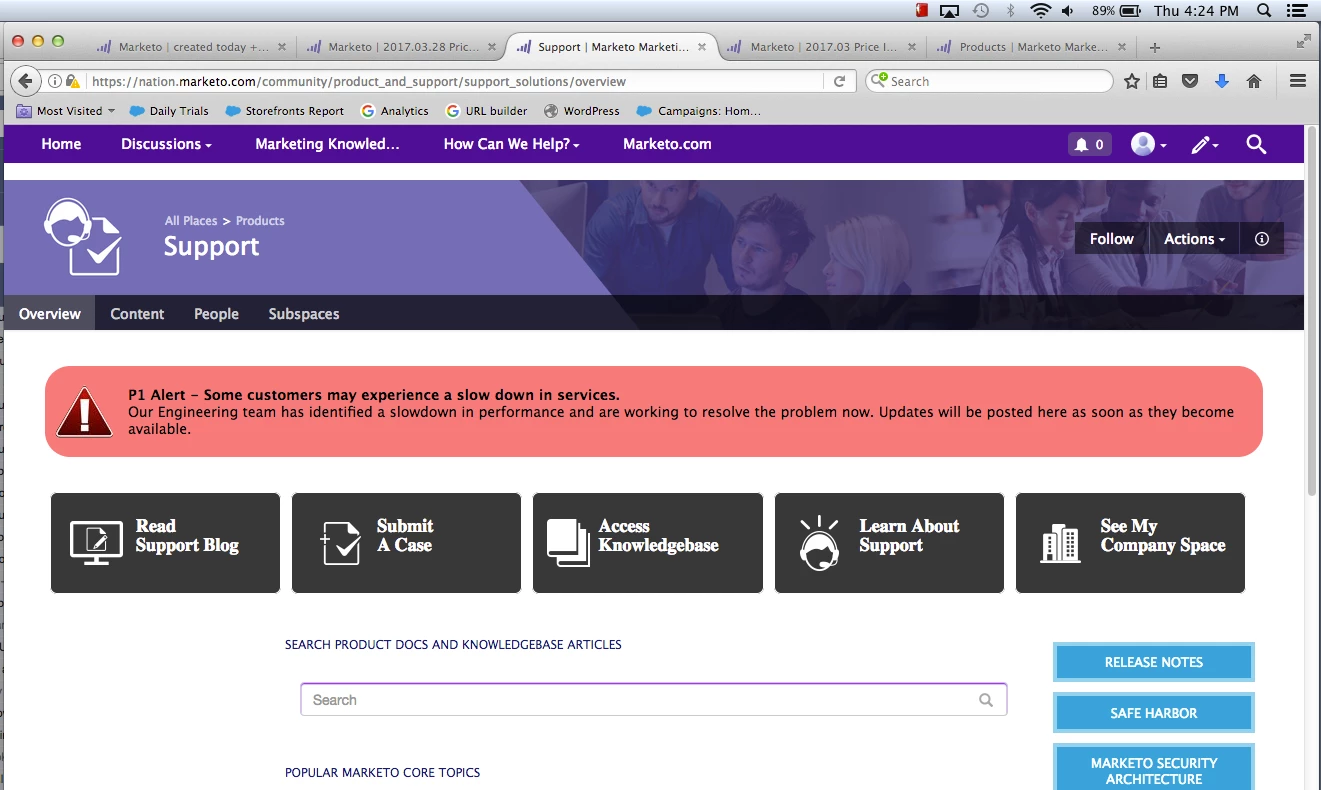Open the Submit A Case tile
The height and width of the screenshot is (790, 1321).
(x=406, y=543)
